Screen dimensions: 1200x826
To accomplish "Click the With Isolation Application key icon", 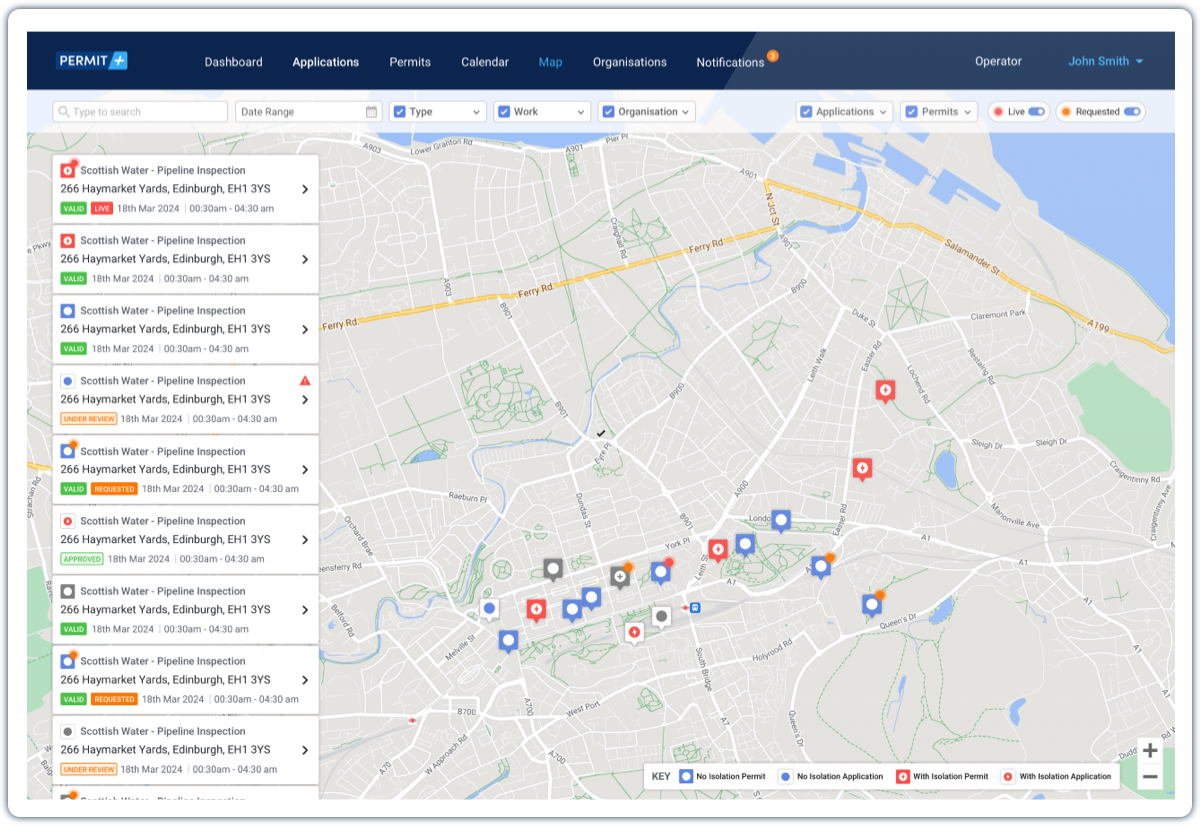I will (x=1009, y=776).
